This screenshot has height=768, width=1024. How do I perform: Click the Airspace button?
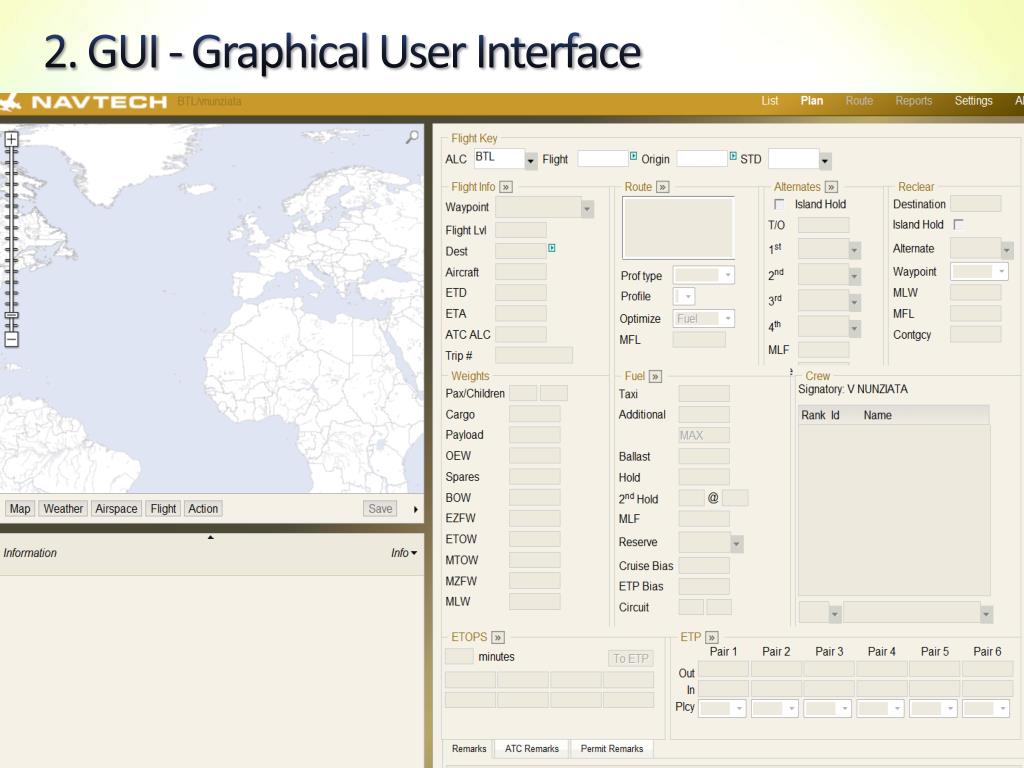pos(116,509)
